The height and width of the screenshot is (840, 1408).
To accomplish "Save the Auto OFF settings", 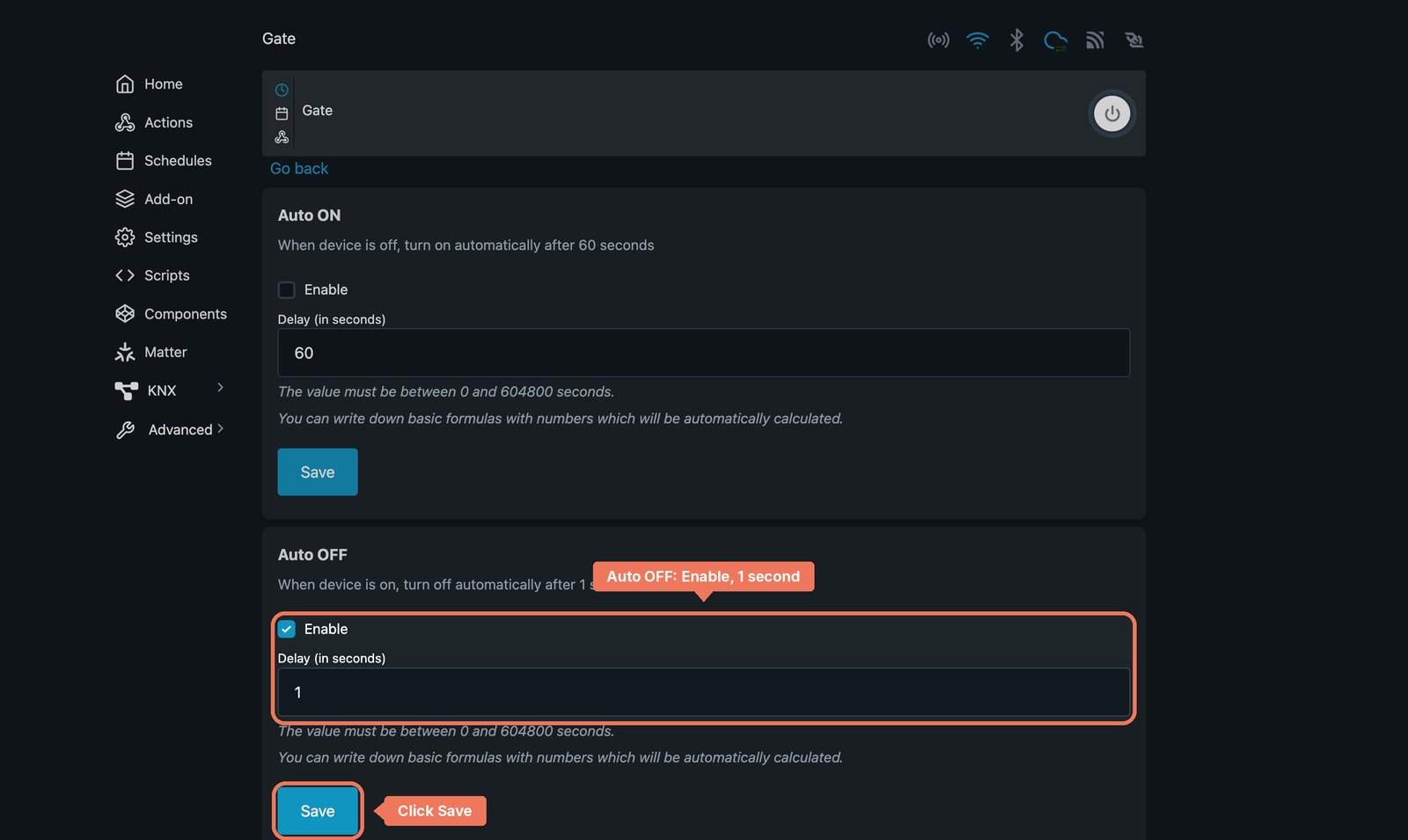I will [x=318, y=811].
